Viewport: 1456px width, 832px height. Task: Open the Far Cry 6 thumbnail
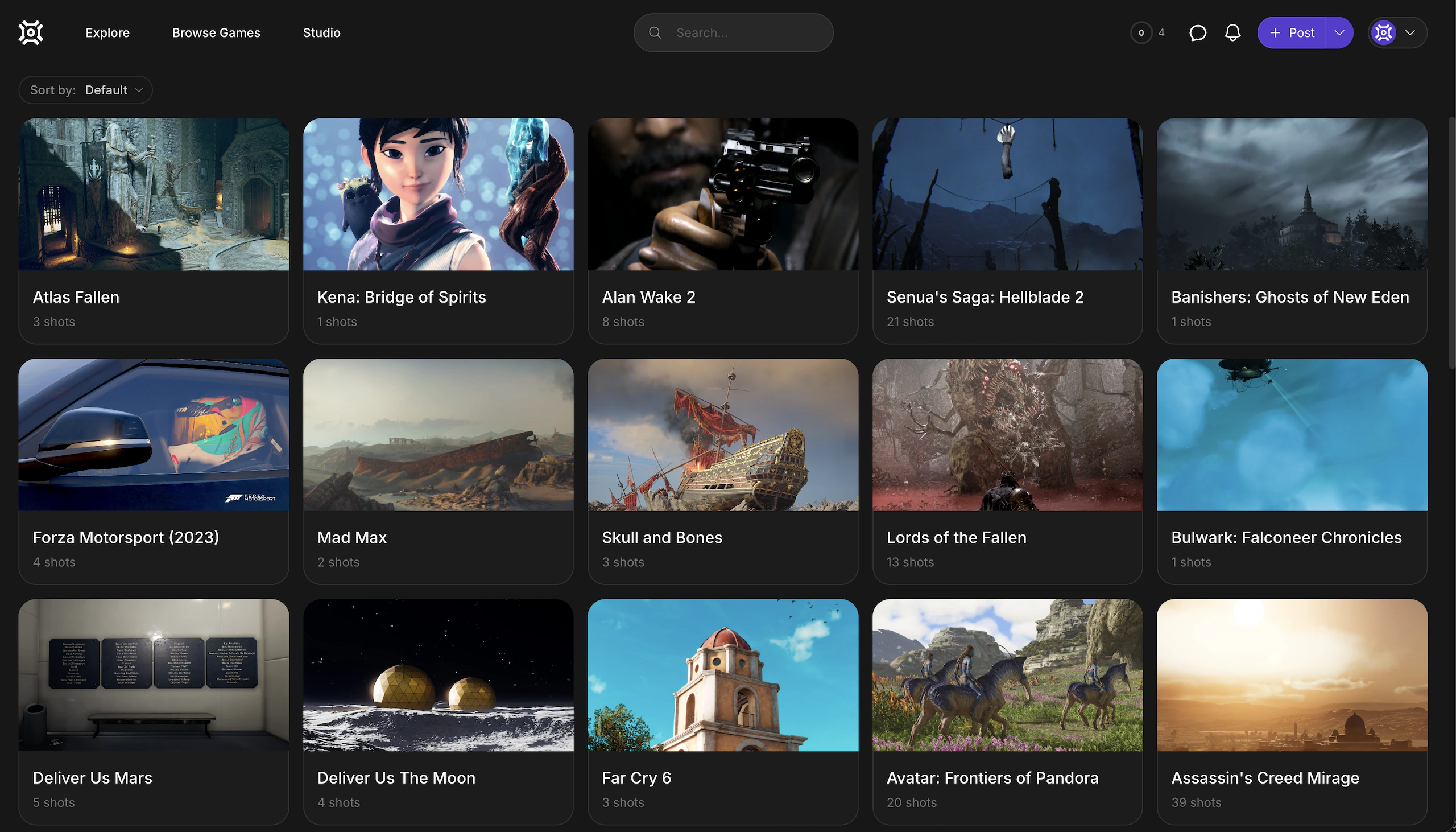723,675
